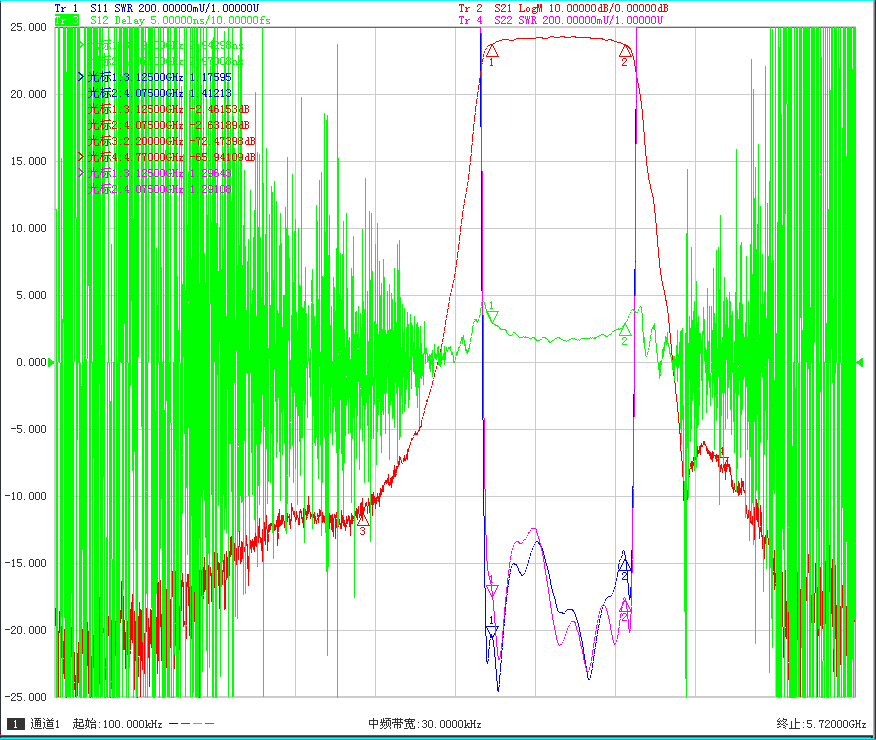Activate the Tr 1 trace label
876x740 pixels.
tap(66, 8)
